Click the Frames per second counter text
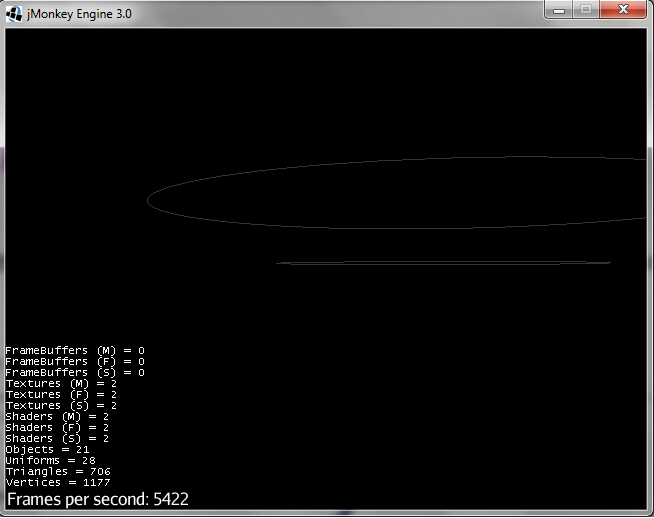This screenshot has width=654, height=518. point(98,499)
